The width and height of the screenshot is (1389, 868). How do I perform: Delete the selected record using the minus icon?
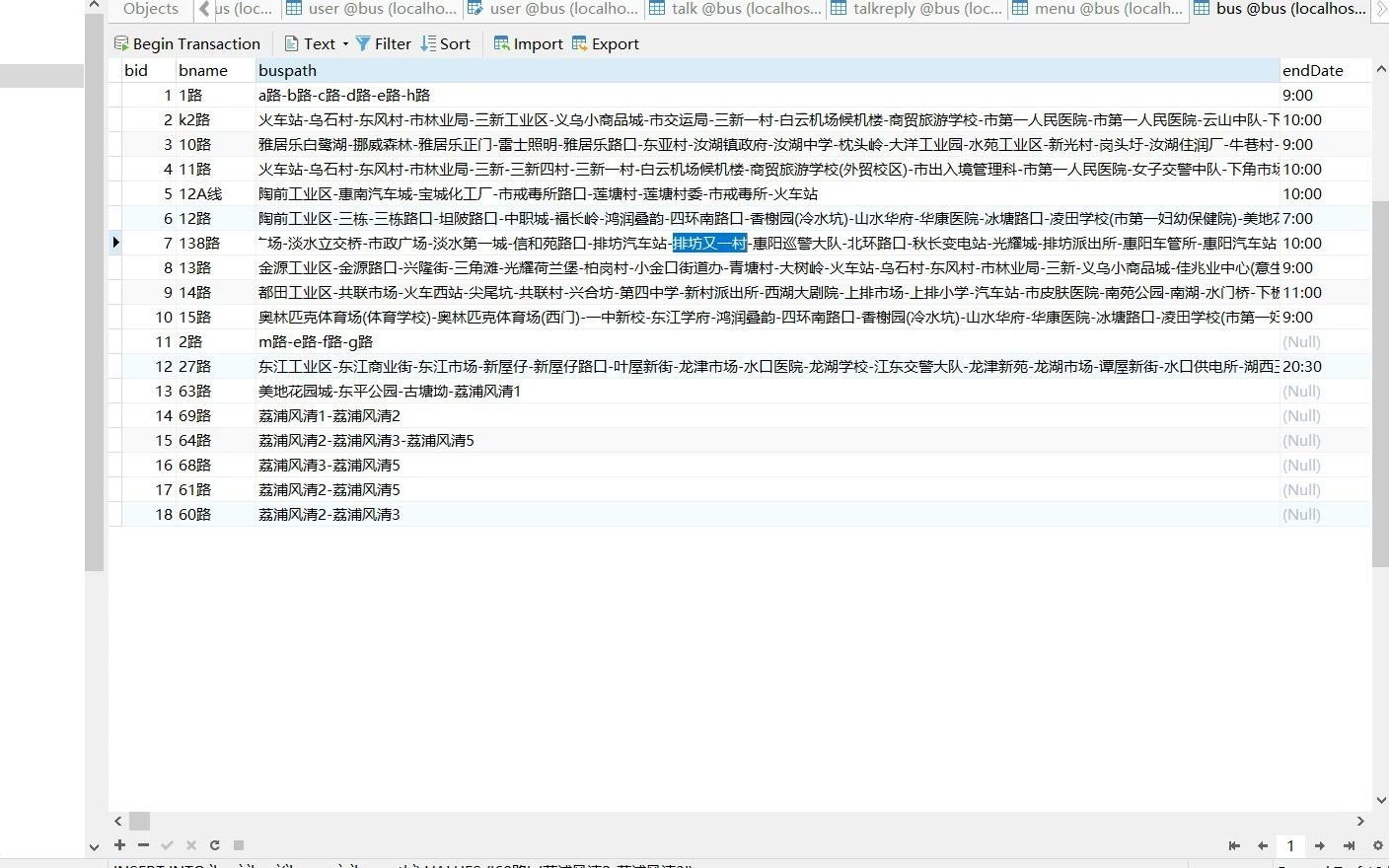click(143, 845)
